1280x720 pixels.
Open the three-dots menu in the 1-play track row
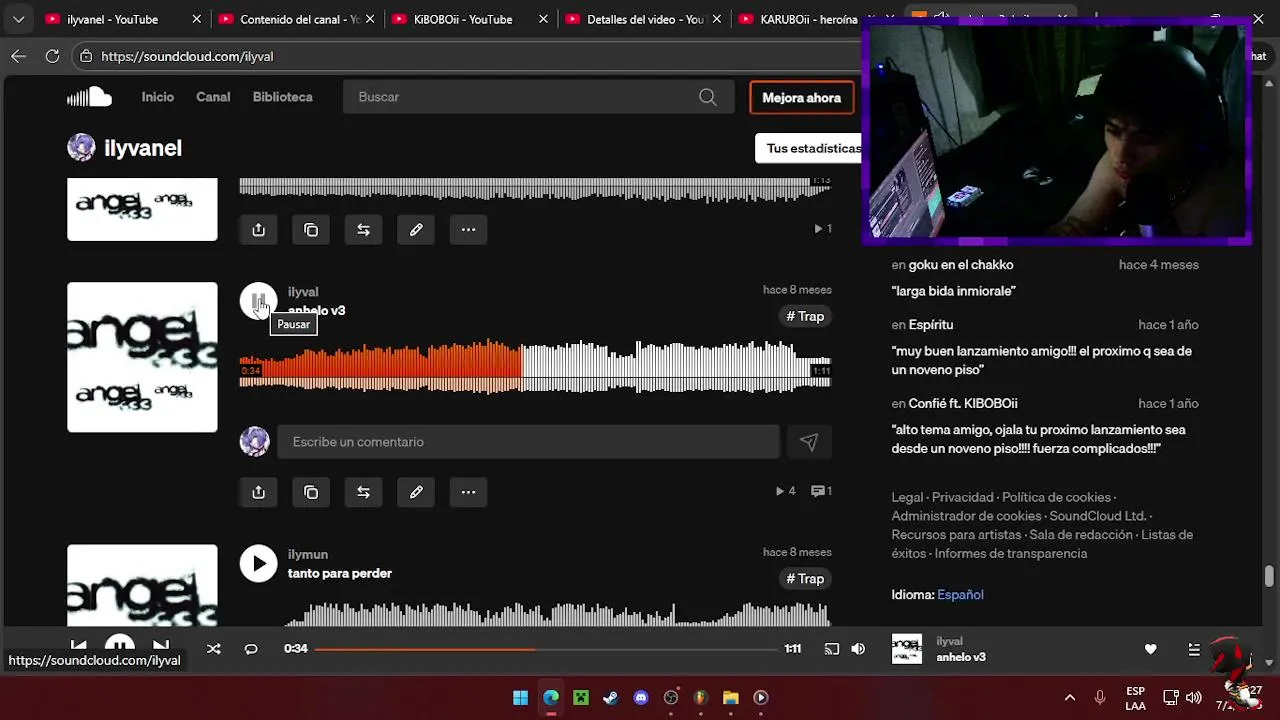click(x=468, y=230)
